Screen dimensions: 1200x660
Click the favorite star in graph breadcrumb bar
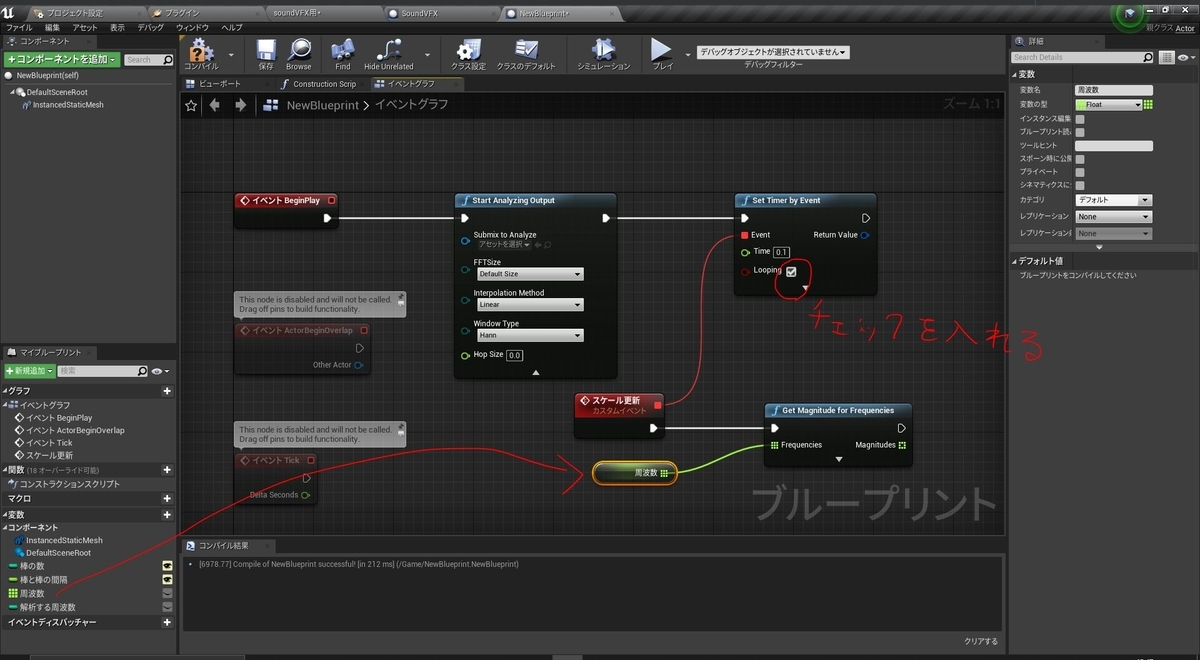[192, 105]
